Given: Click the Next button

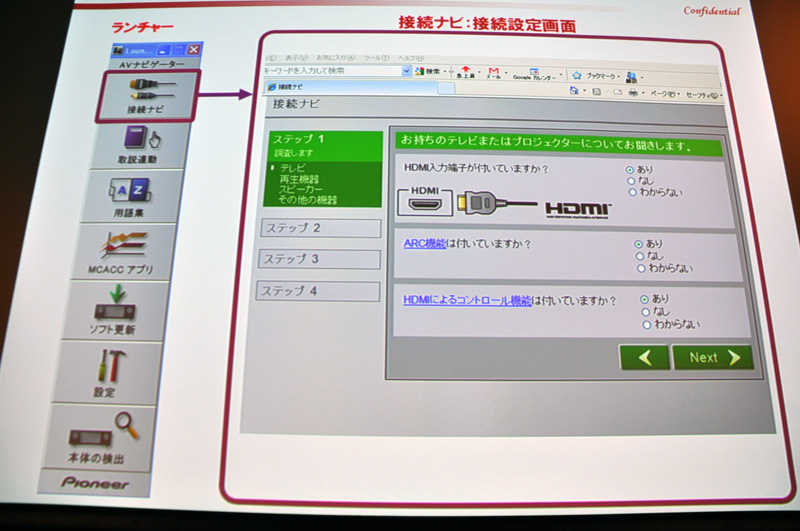Looking at the screenshot, I should 713,358.
